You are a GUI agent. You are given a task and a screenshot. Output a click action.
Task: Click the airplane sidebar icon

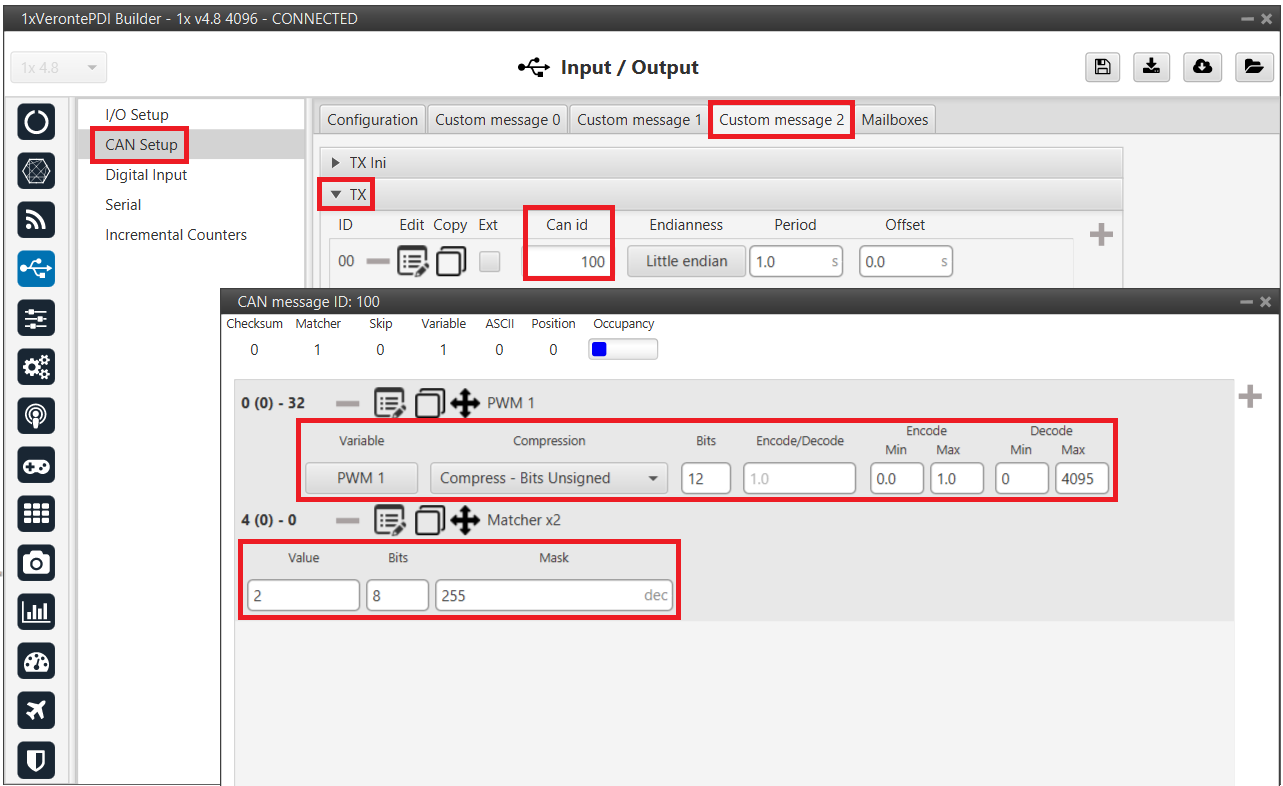(x=36, y=710)
